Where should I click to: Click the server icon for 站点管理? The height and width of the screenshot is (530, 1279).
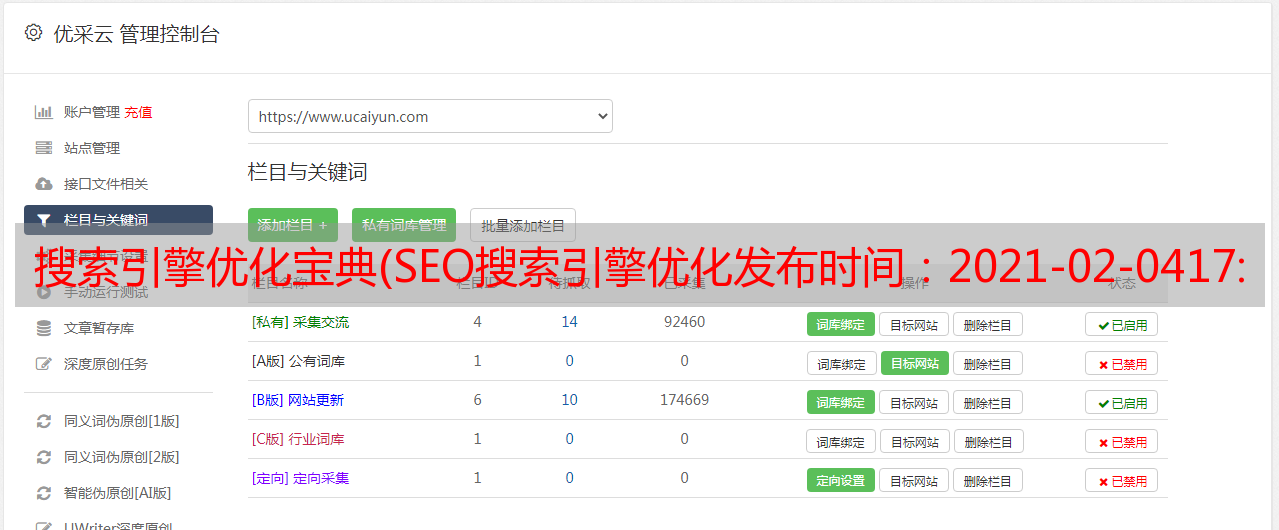[44, 148]
